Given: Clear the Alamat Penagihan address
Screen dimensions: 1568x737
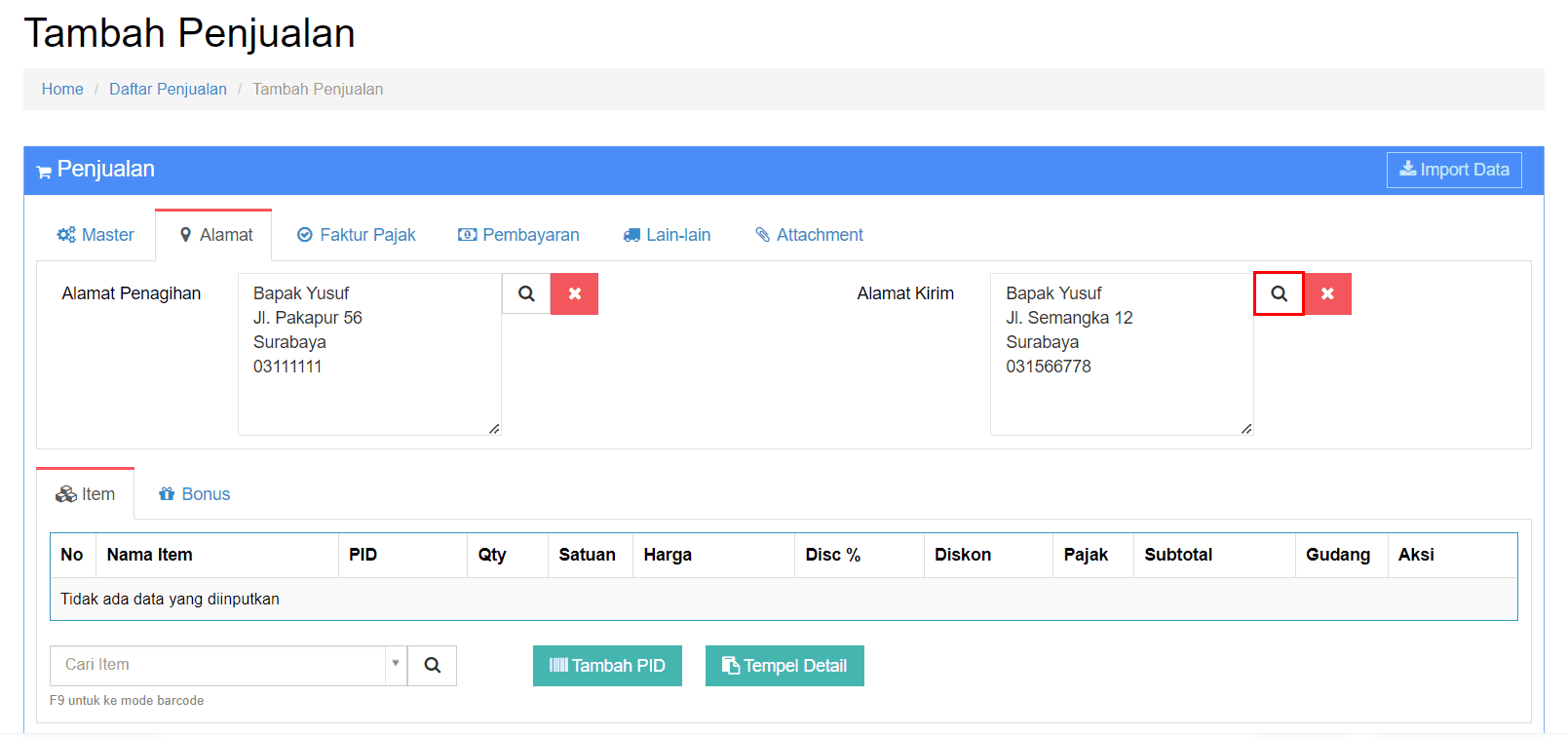Looking at the screenshot, I should coord(574,293).
